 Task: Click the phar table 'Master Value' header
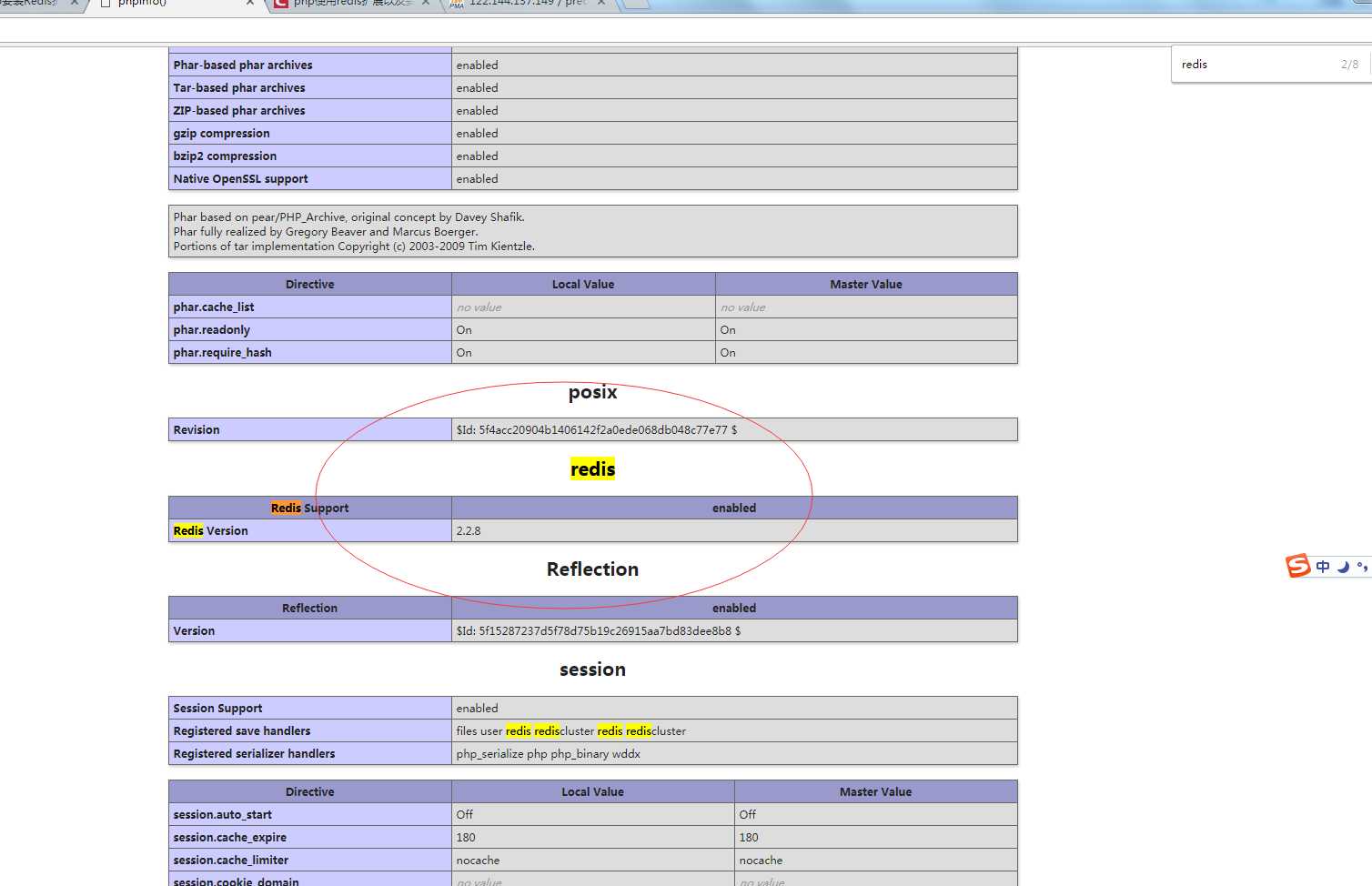coord(866,284)
